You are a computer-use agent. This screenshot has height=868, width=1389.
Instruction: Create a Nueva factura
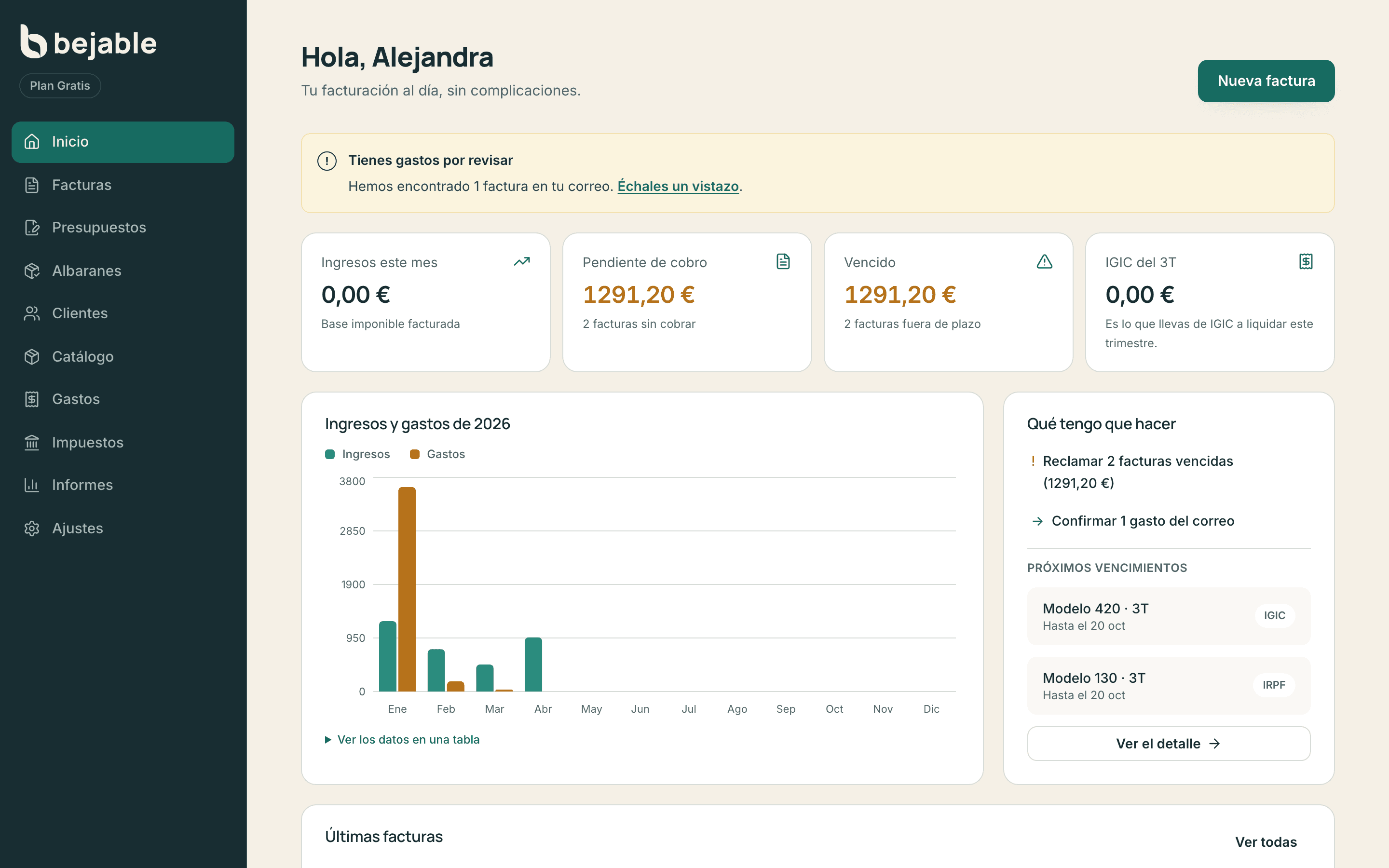(x=1266, y=81)
